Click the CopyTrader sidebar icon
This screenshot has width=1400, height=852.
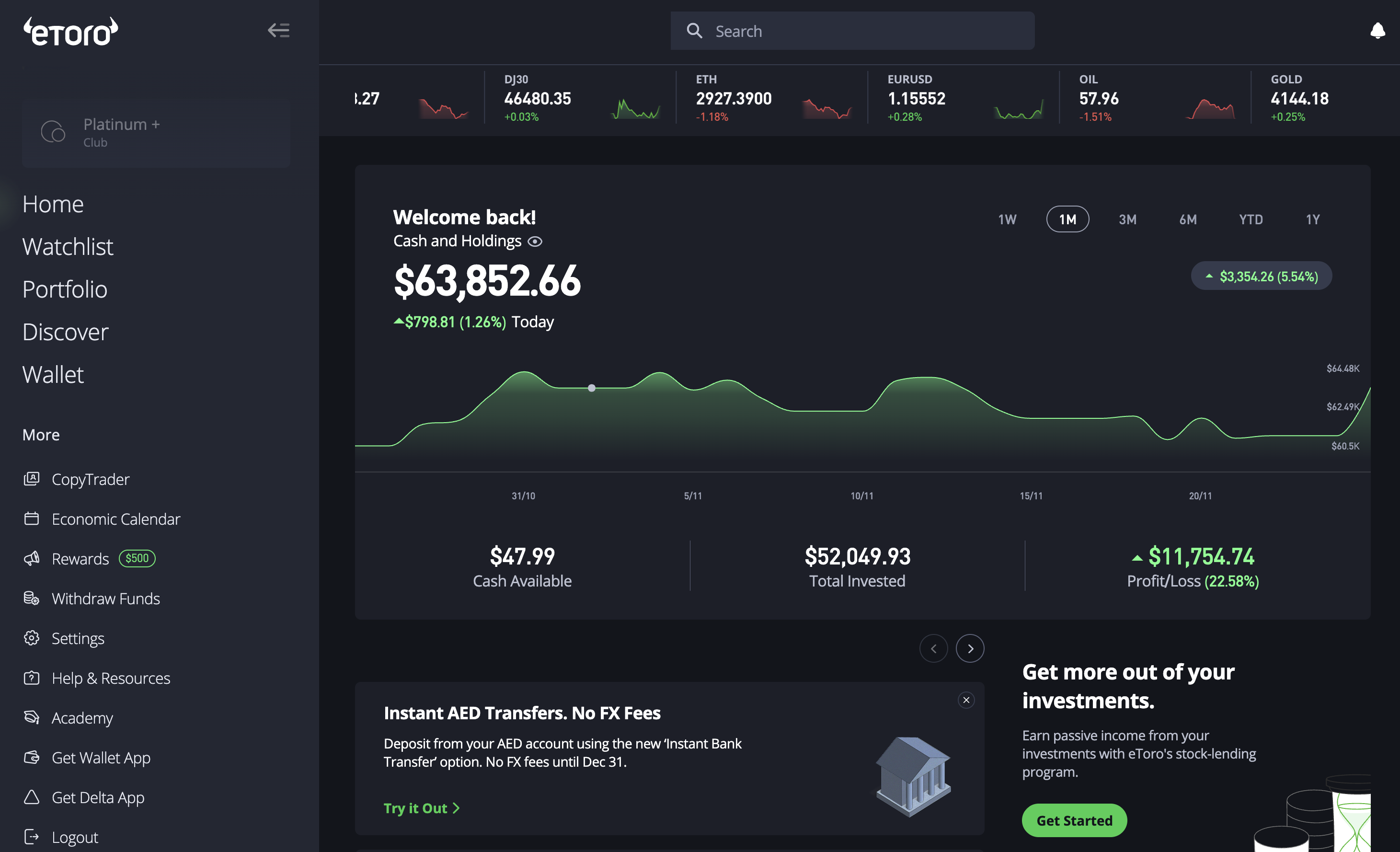pyautogui.click(x=32, y=479)
